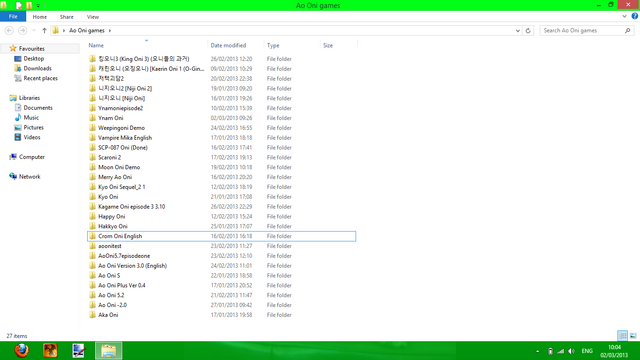This screenshot has height=360, width=640.
Task: Click the search magnifier icon
Action: [627, 31]
